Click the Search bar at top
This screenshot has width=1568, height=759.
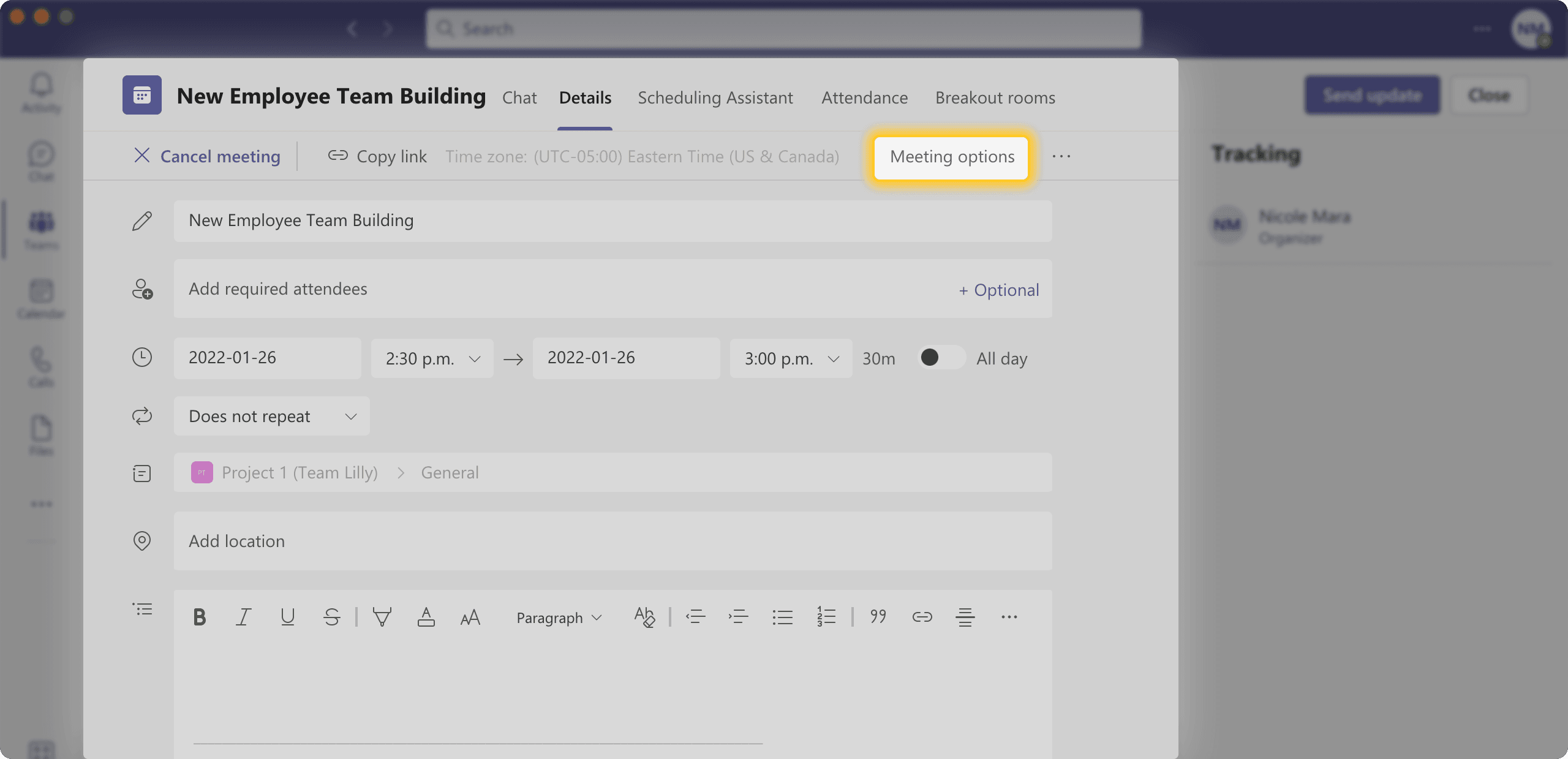pos(784,29)
